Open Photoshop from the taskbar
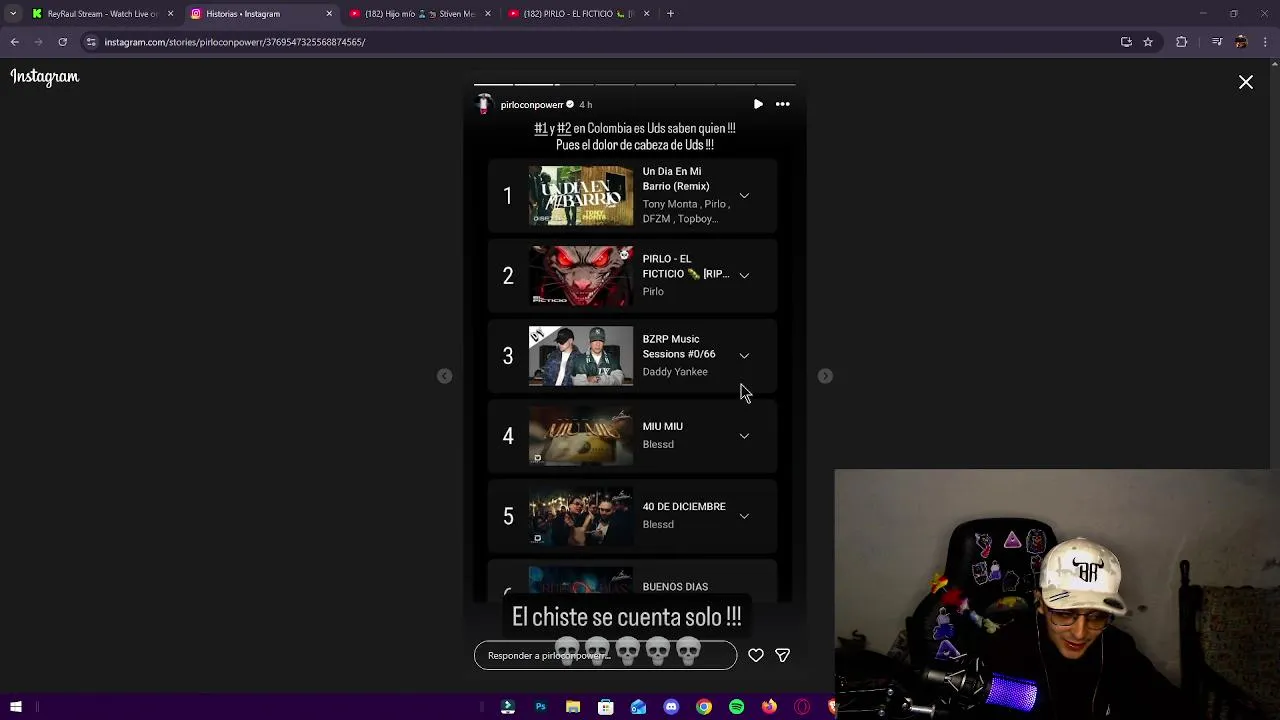 coord(540,707)
